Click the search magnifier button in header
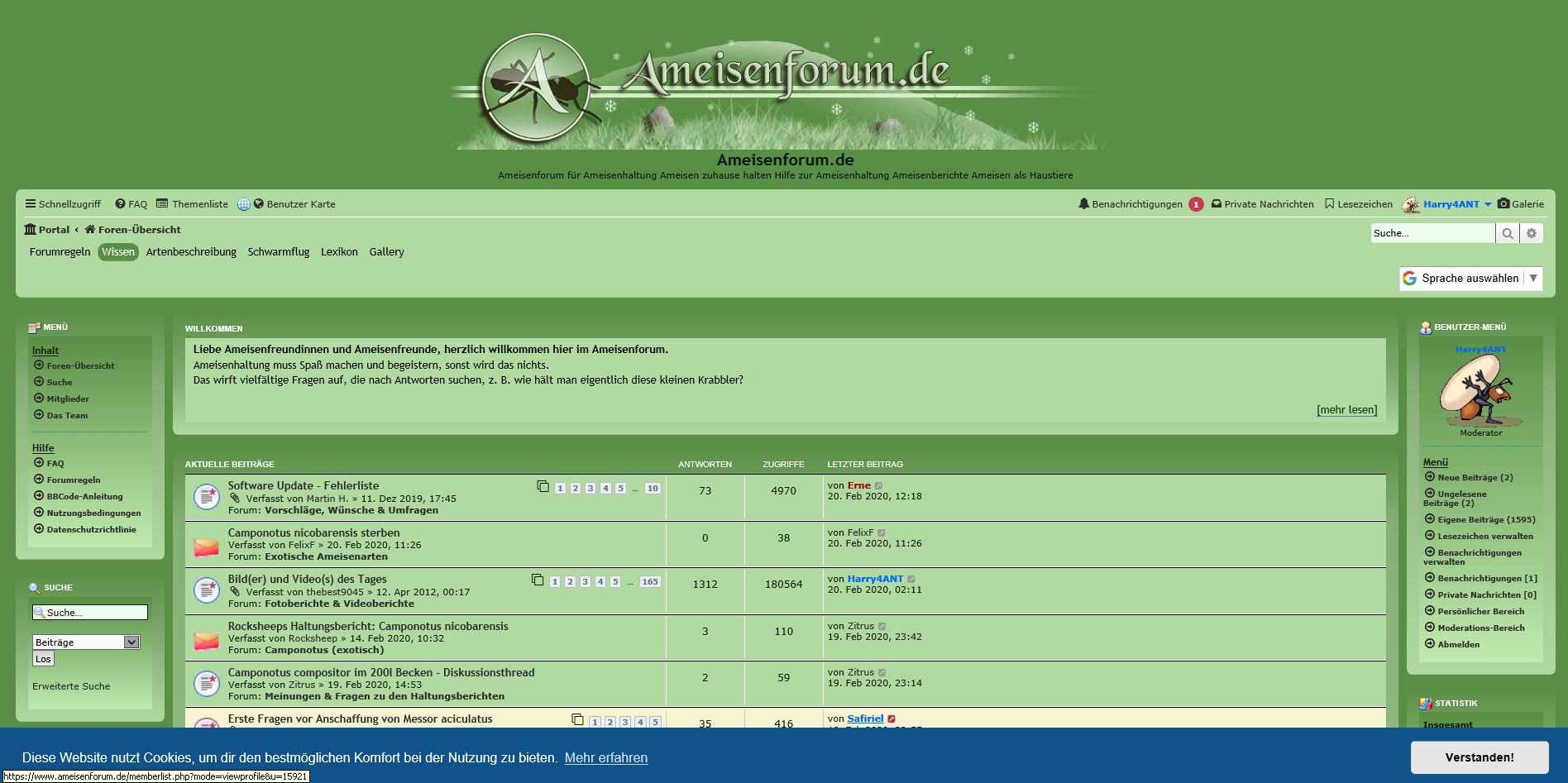 1508,233
